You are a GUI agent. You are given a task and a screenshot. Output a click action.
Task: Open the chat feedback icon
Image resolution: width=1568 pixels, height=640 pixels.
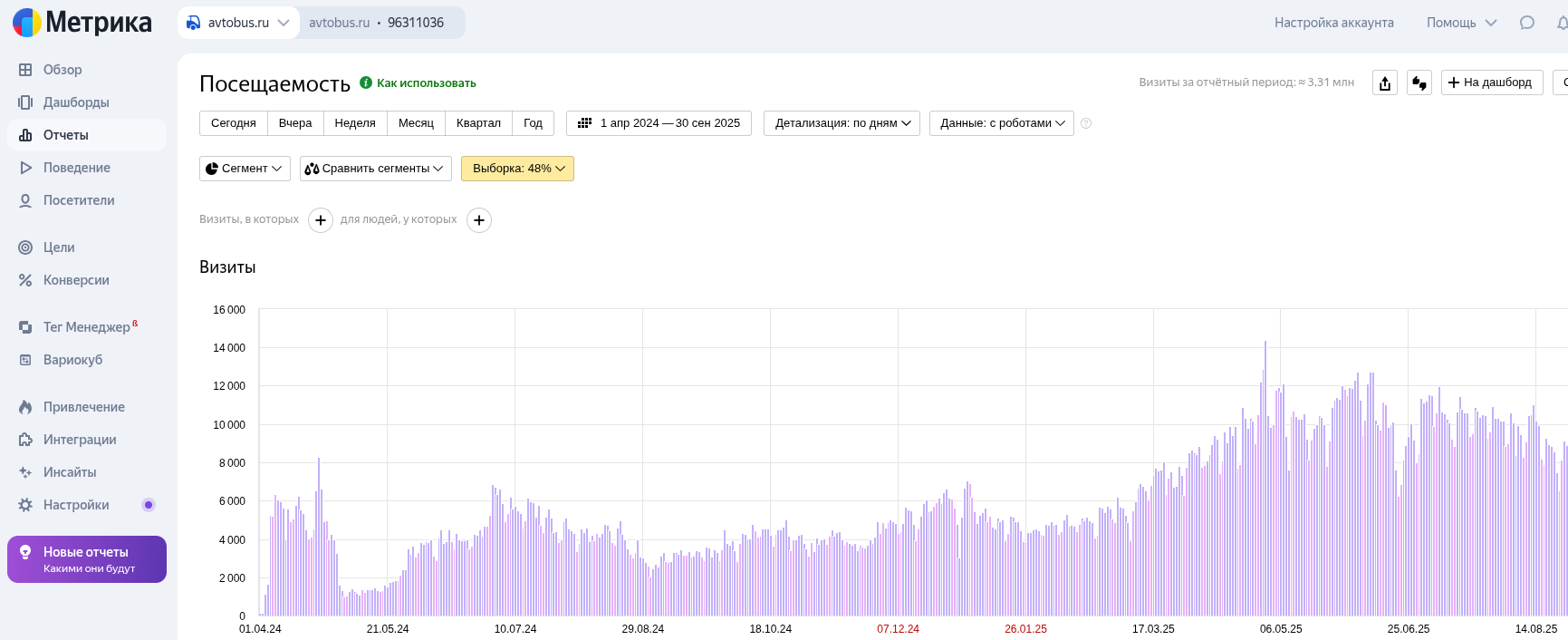tap(1526, 23)
